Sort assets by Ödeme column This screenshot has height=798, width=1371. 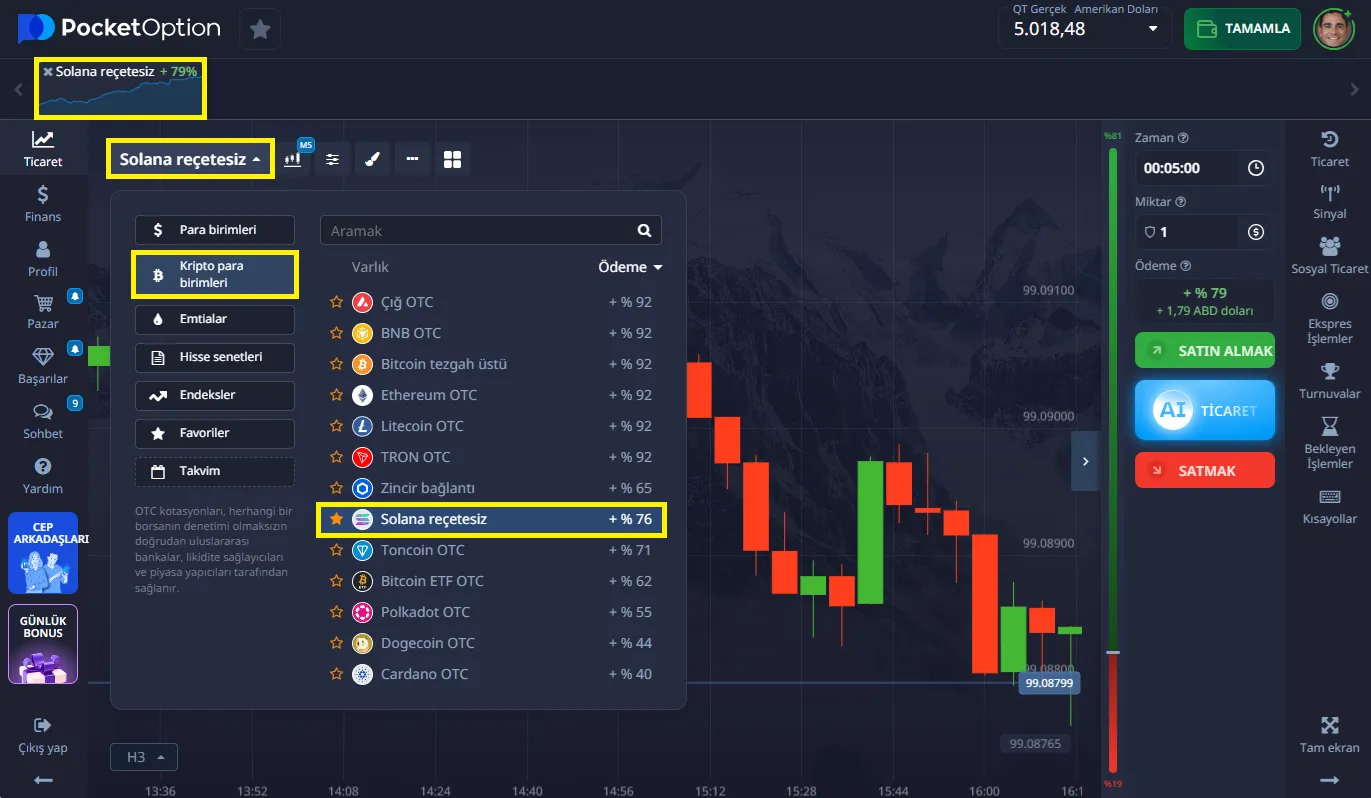pos(630,267)
